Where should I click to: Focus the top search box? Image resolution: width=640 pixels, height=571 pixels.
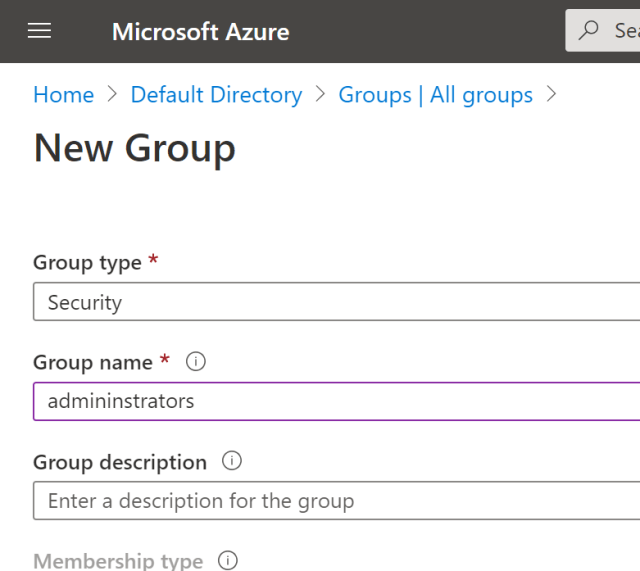[620, 31]
